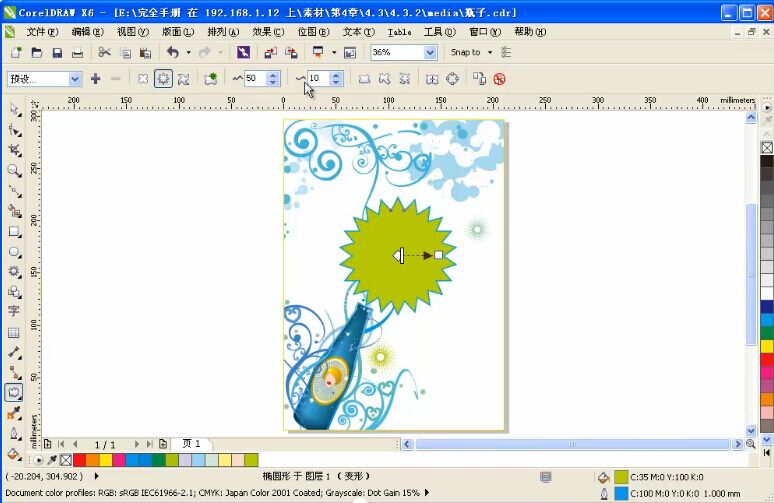Click add page button after page tab
The width and height of the screenshot is (774, 503).
pos(163,444)
